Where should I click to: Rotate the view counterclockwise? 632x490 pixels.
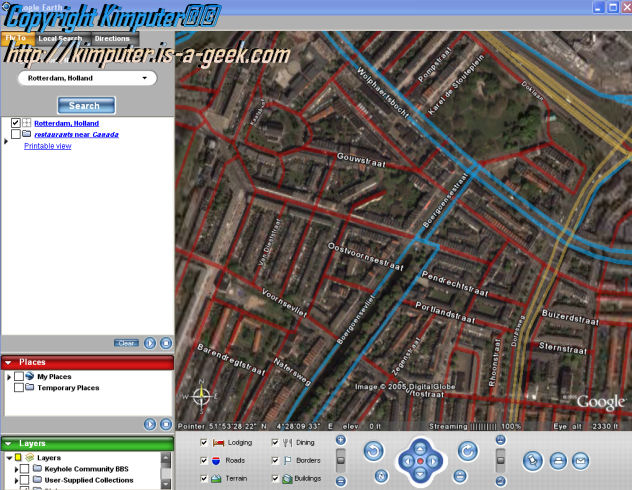pos(373,451)
